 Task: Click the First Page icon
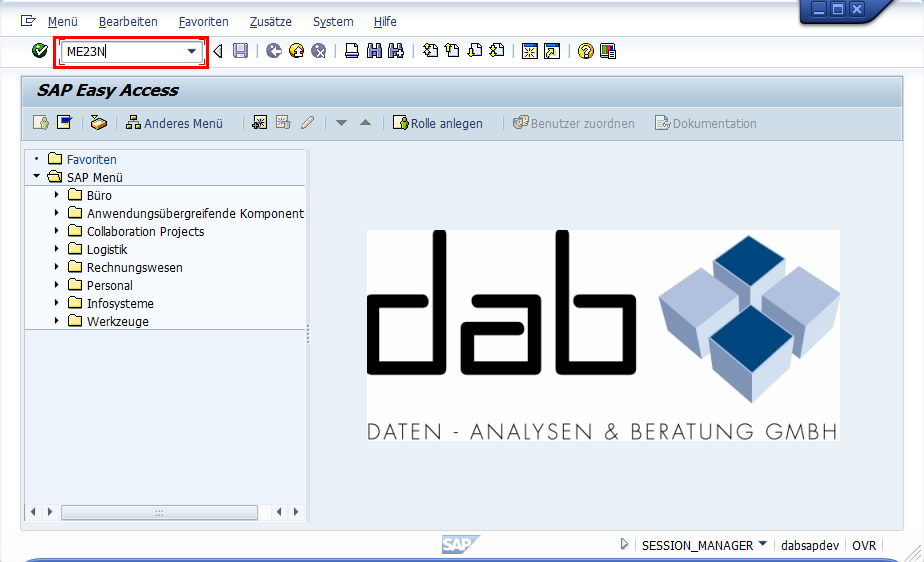430,51
